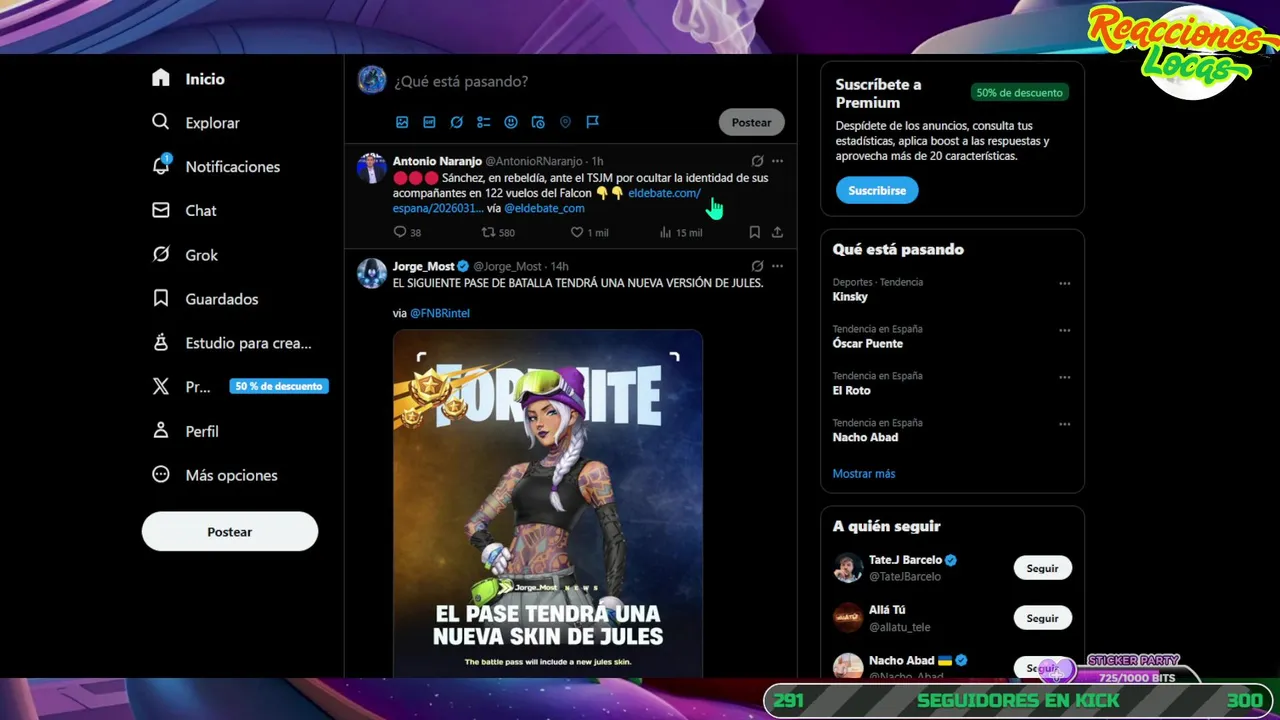Viewport: 1280px width, 720px height.
Task: Open the @eldebate_com mention
Action: (544, 208)
